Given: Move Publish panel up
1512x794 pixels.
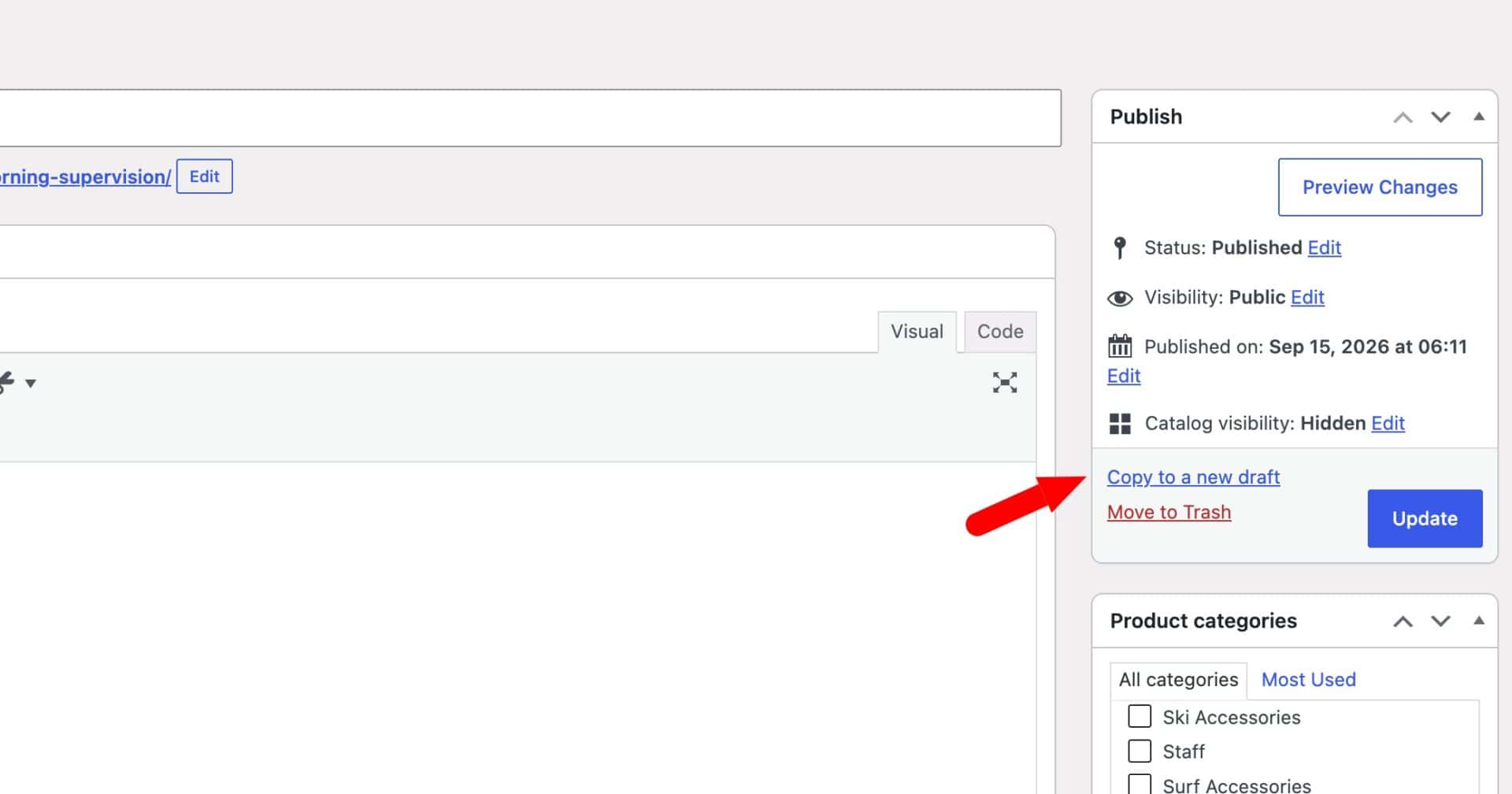Looking at the screenshot, I should [x=1403, y=117].
